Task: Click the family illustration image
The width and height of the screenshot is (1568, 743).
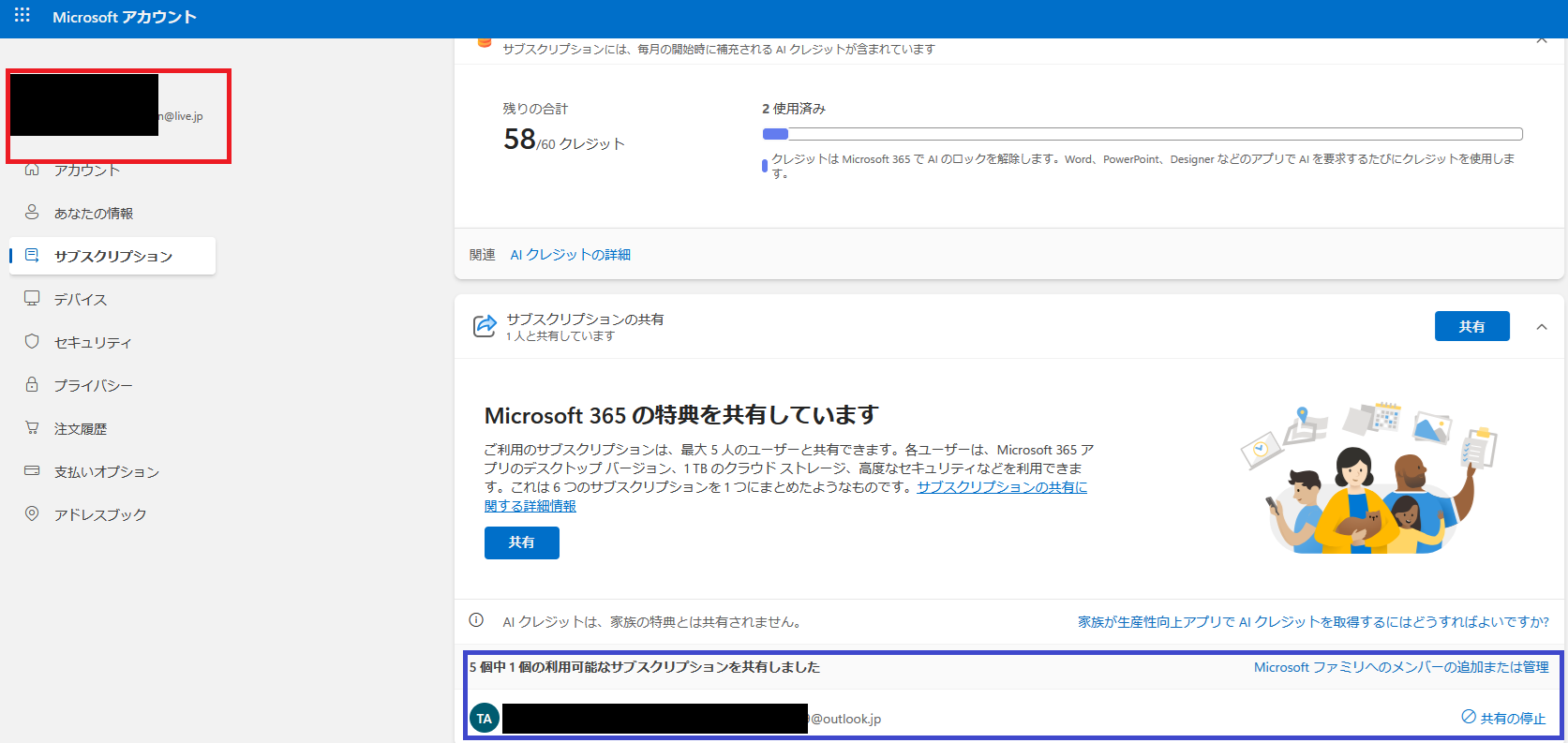Action: (1369, 479)
